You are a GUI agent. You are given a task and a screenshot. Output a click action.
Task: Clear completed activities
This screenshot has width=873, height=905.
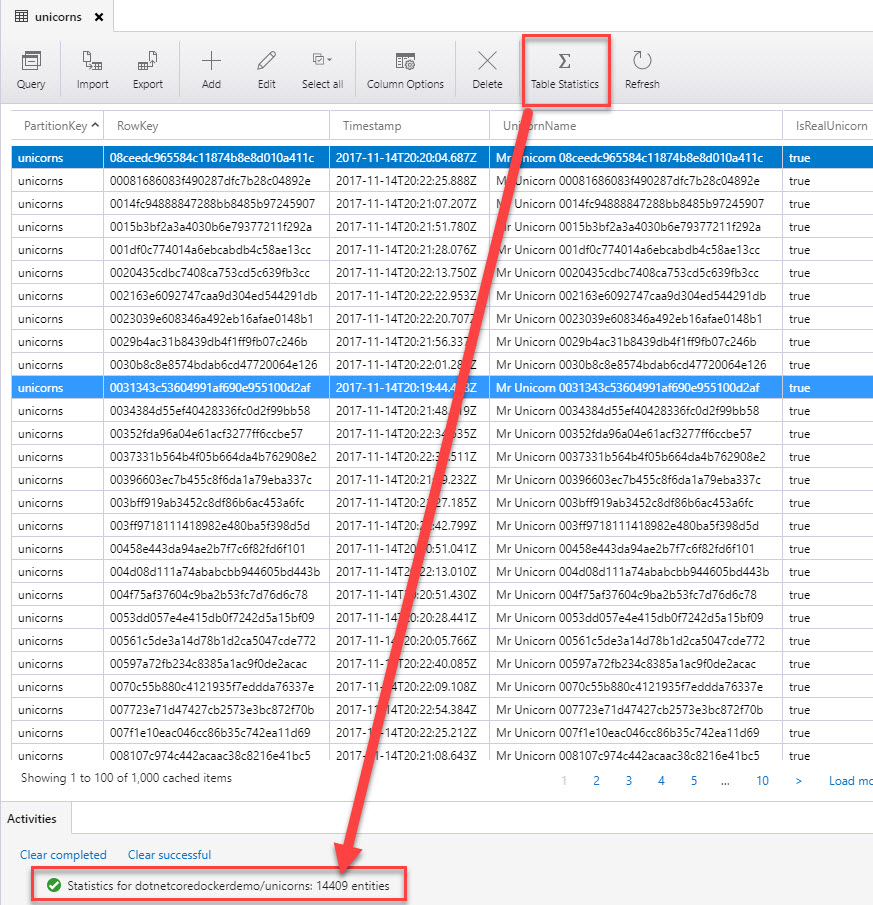(x=63, y=855)
